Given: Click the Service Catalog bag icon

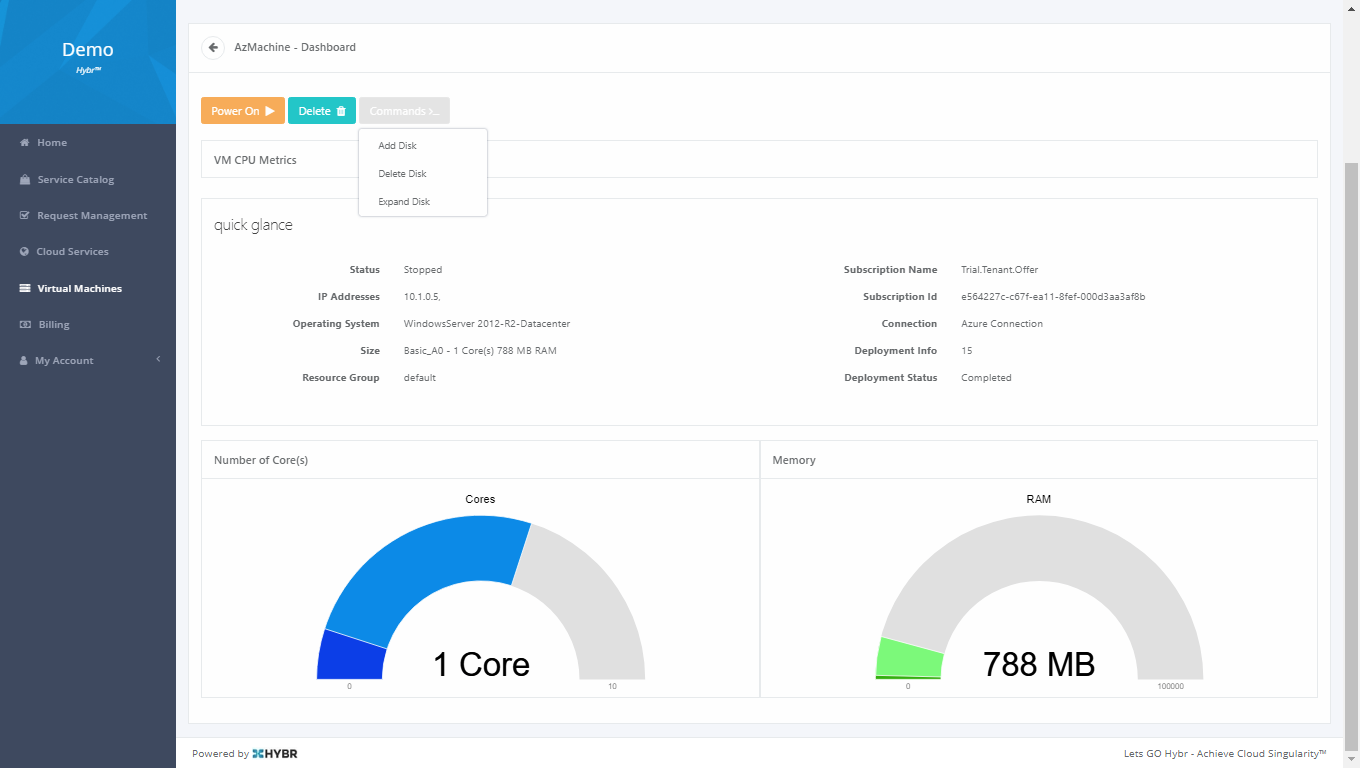Looking at the screenshot, I should [x=25, y=180].
